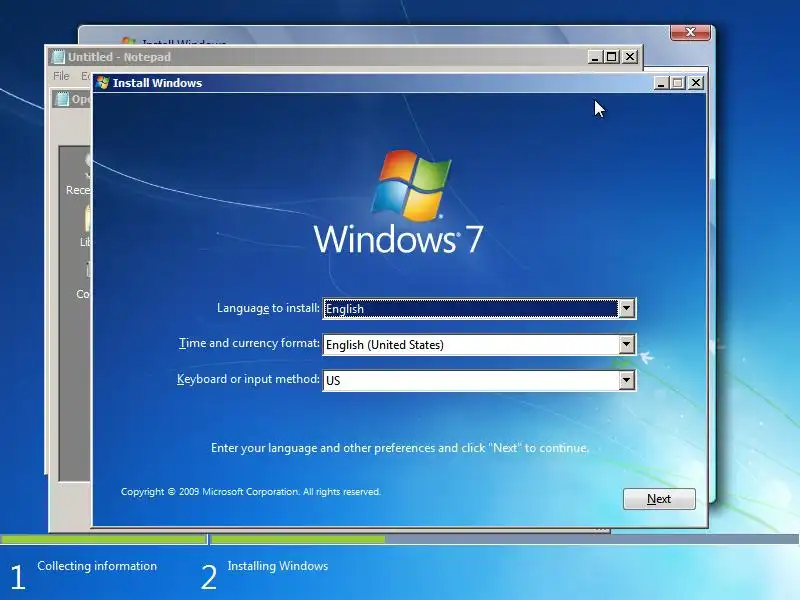Open the File menu in Notepad
Image resolution: width=800 pixels, height=600 pixels.
(x=61, y=76)
